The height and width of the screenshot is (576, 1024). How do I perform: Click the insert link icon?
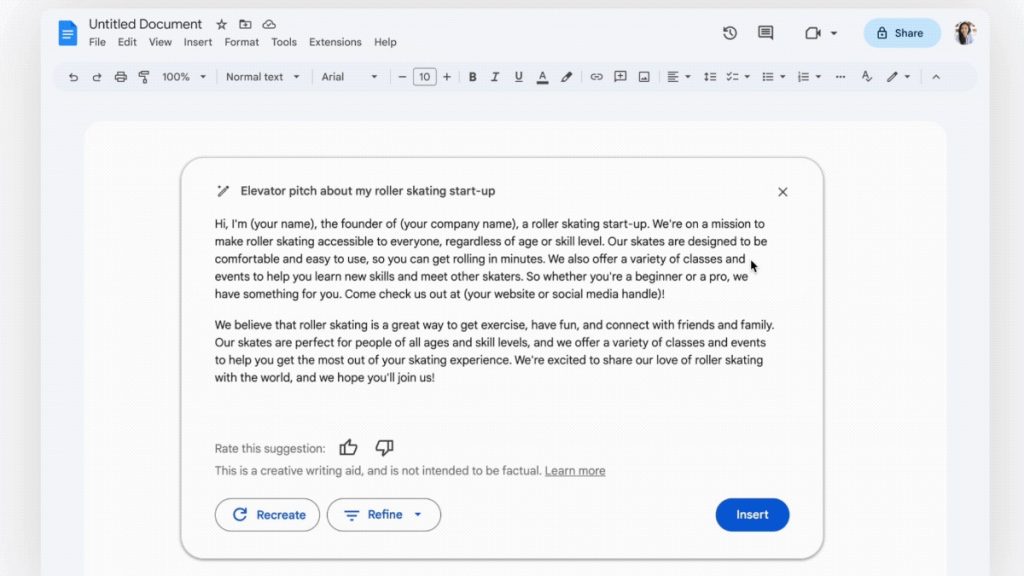[596, 77]
